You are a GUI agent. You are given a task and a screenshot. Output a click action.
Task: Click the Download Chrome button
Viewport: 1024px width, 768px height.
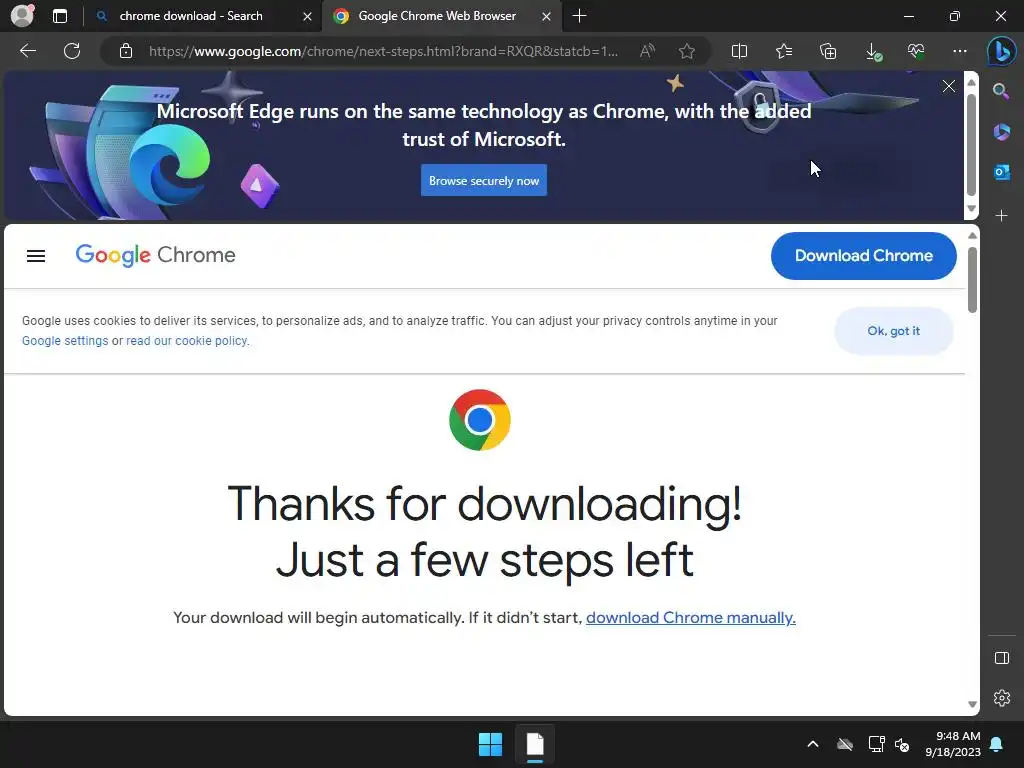point(863,256)
